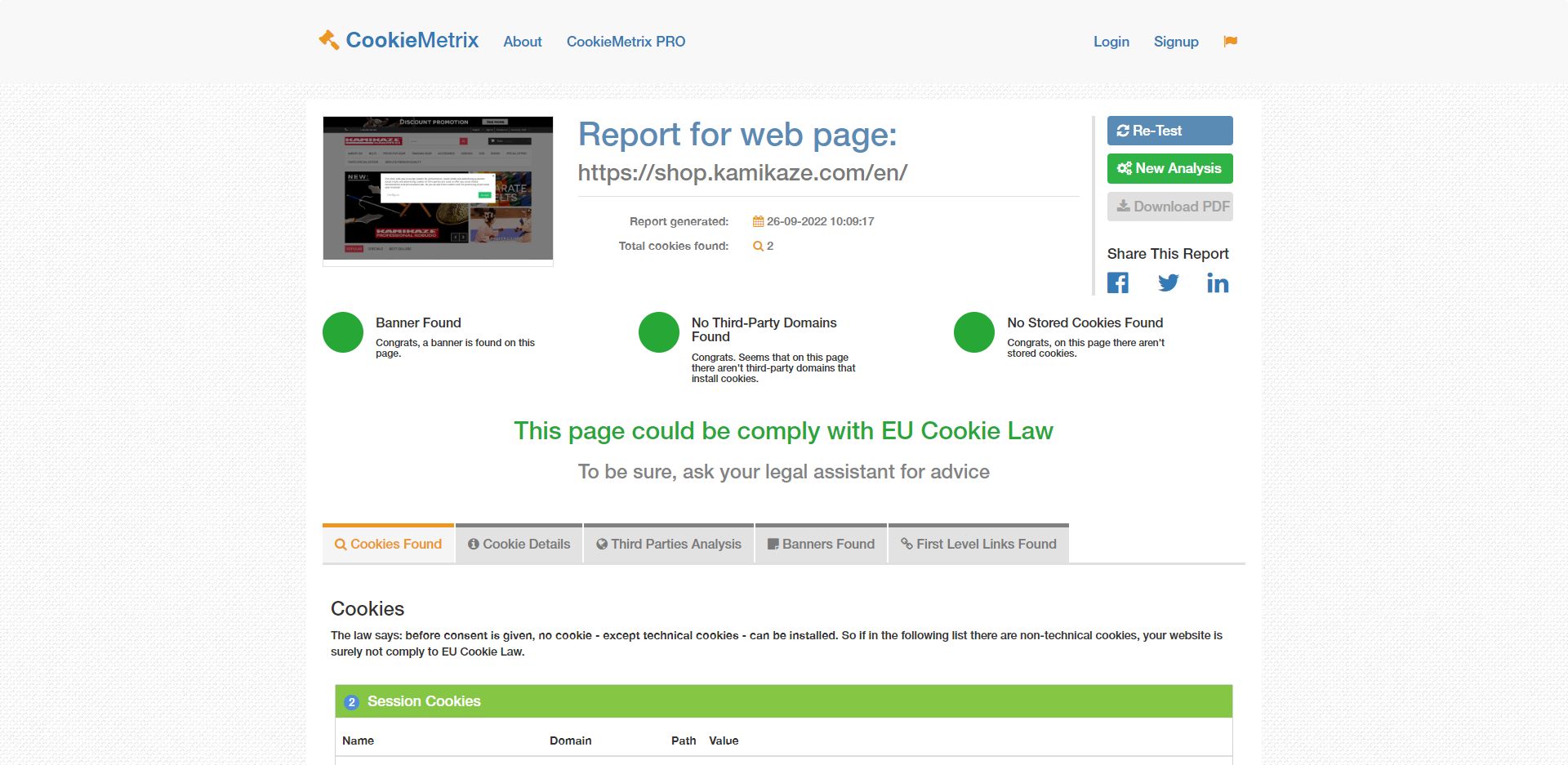This screenshot has width=1568, height=765.
Task: Go to the About page
Action: pos(523,42)
